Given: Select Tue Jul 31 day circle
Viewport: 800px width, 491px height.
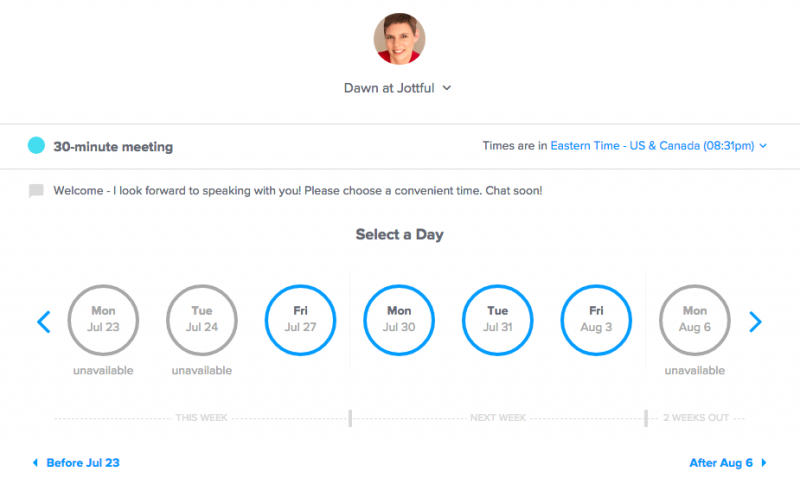Looking at the screenshot, I should [497, 320].
